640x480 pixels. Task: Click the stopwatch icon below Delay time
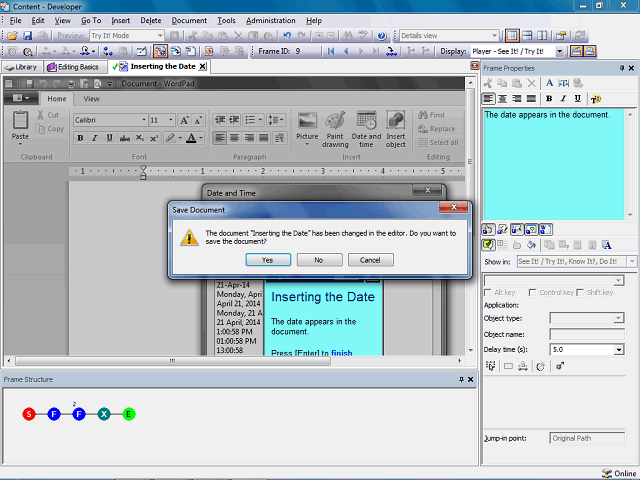tap(540, 367)
